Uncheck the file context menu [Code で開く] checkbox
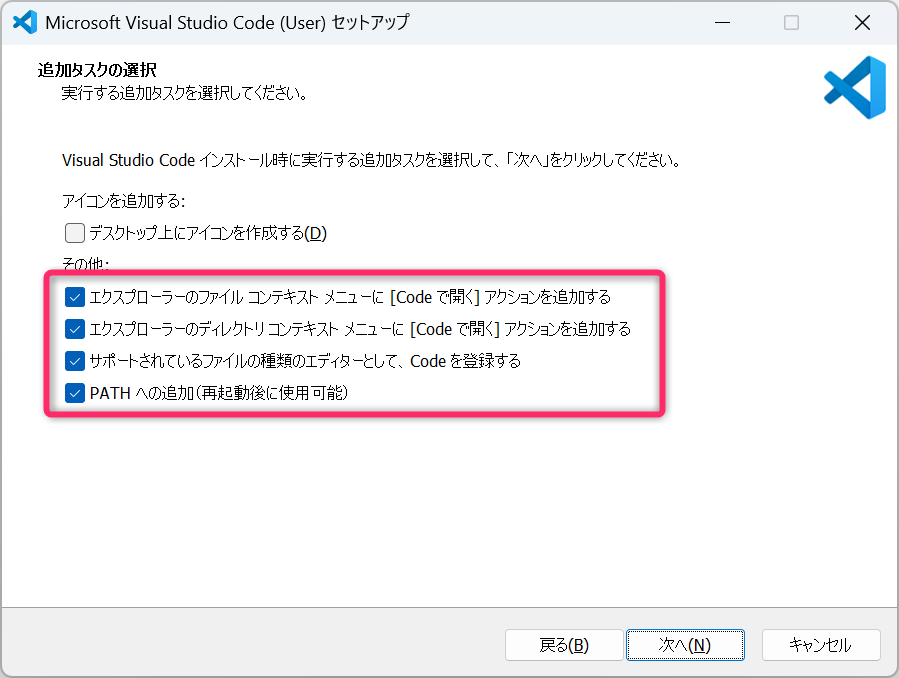The height and width of the screenshot is (678, 899). (75, 297)
